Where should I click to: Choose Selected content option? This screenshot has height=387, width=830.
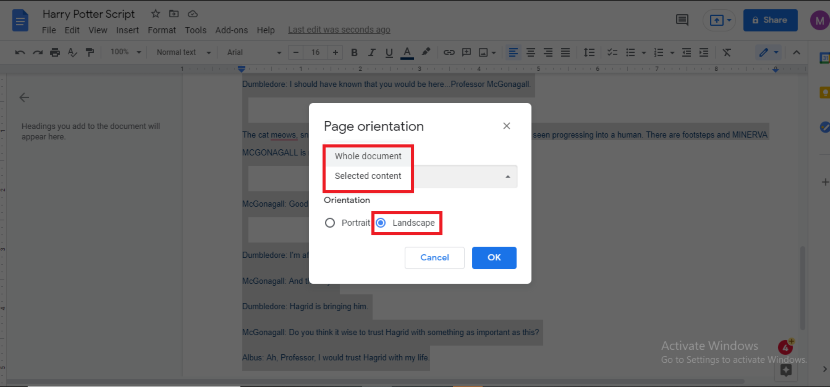(368, 176)
